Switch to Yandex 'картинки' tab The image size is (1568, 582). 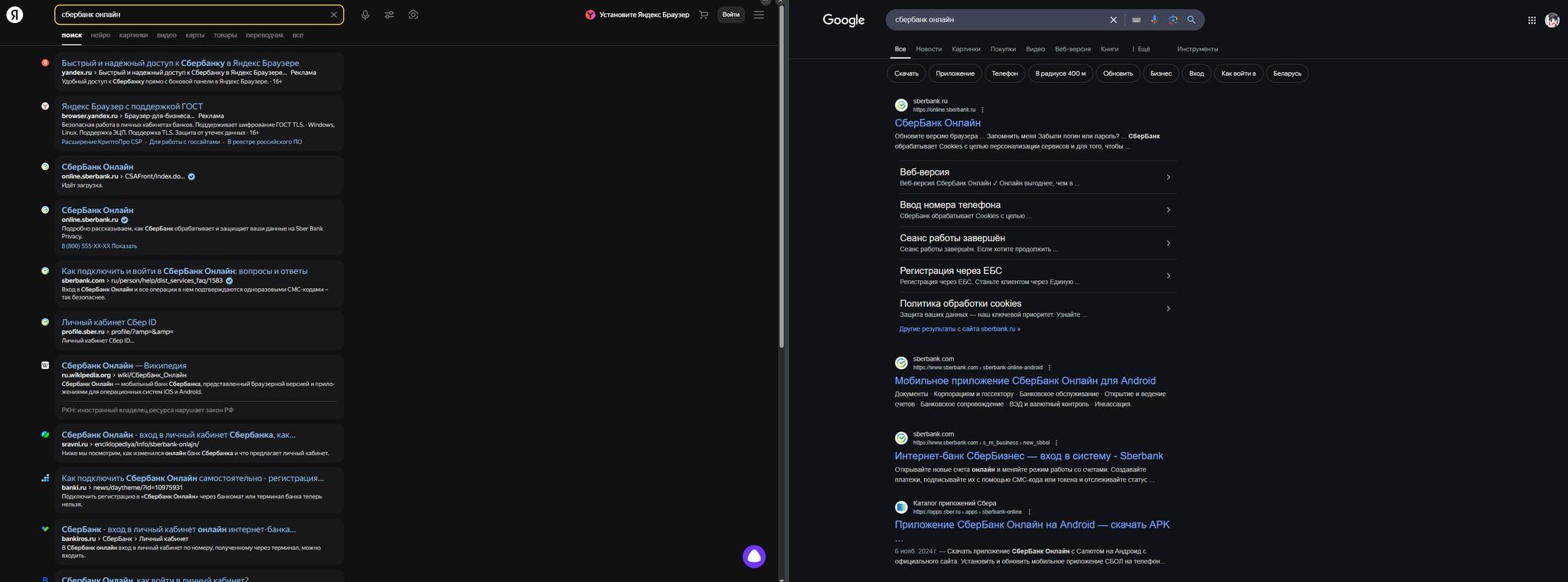click(133, 35)
